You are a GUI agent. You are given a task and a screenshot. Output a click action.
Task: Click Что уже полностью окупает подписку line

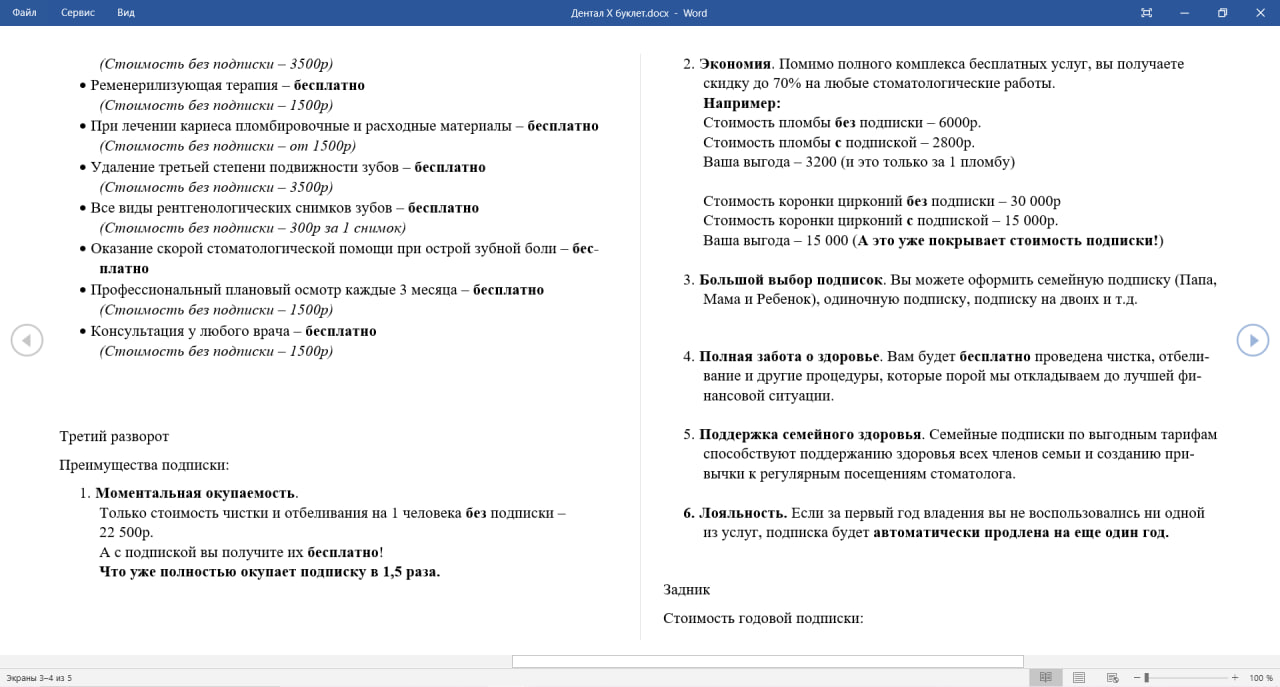point(270,572)
